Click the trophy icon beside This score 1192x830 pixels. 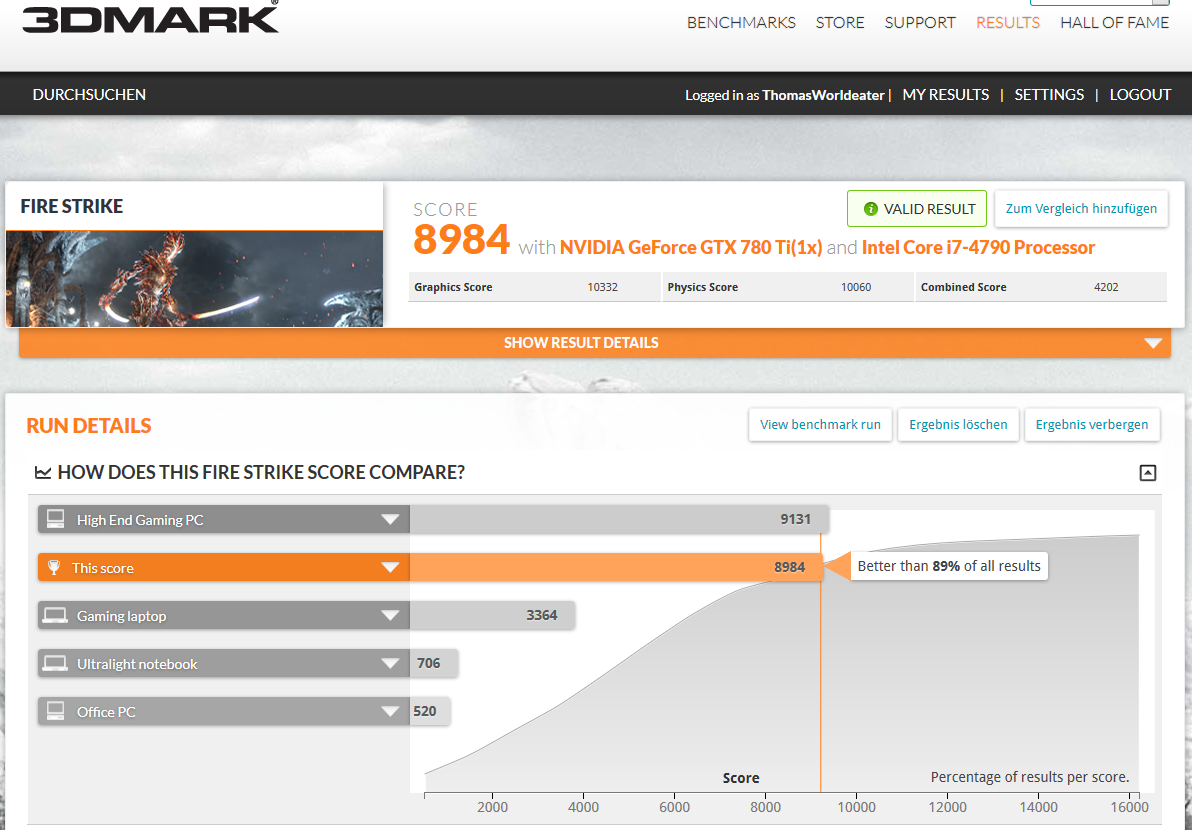53,568
